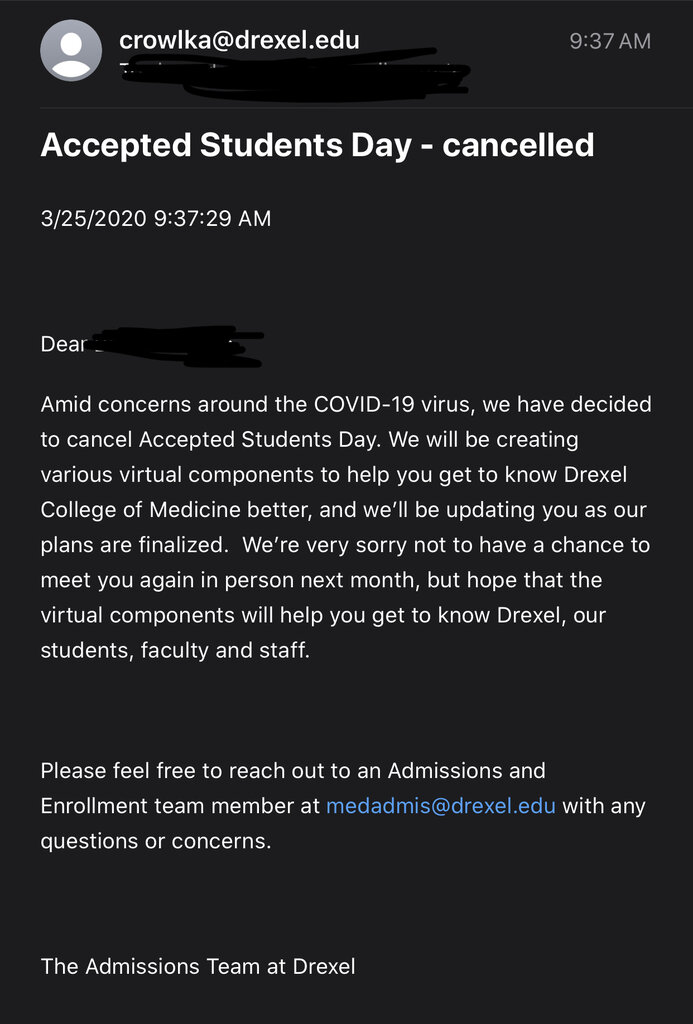Screen dimensions: 693x1024
Task: Tap the sentence beginning Amid concerns
Action: point(346,422)
